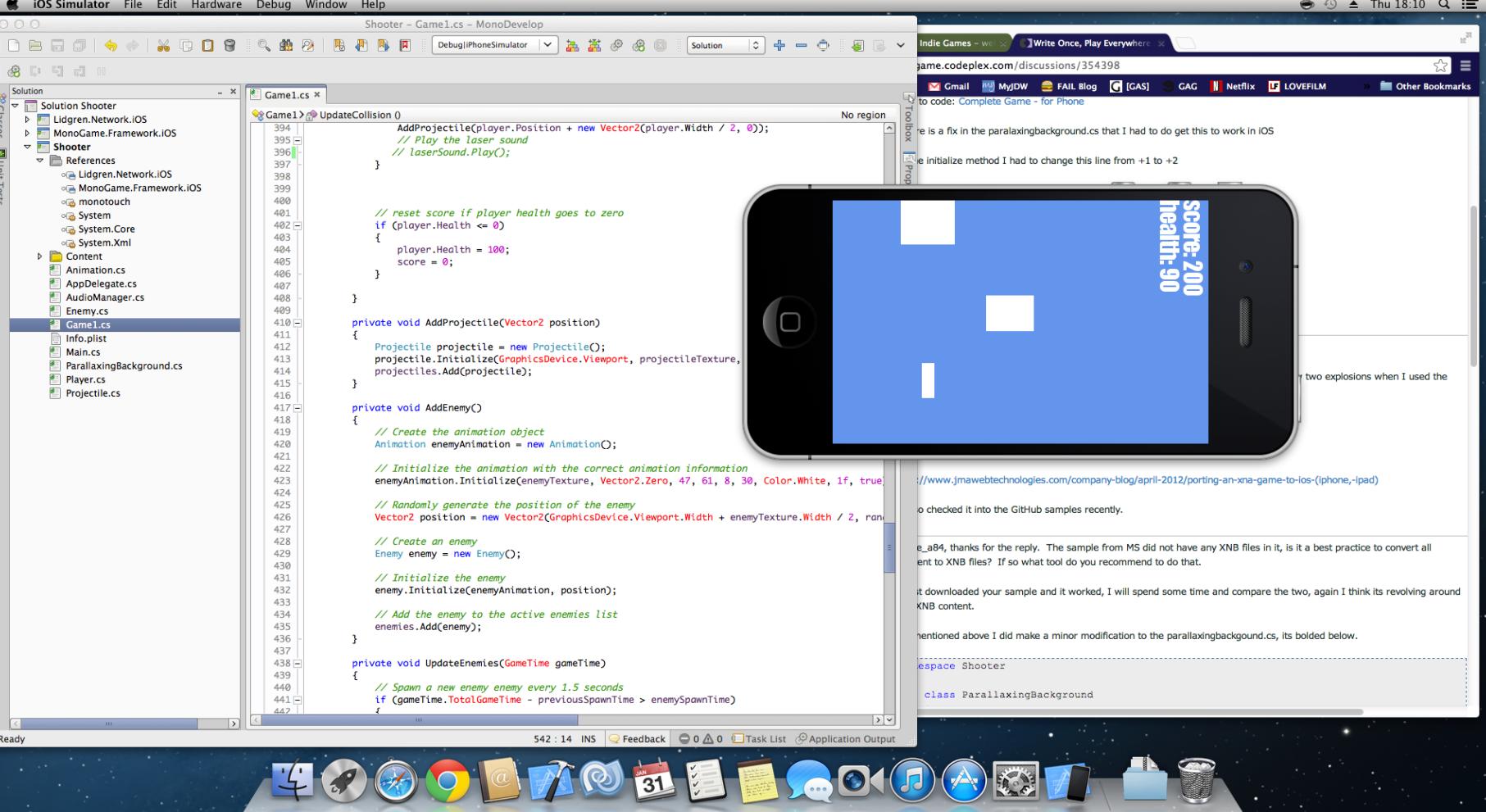Click the blue plus zoom-in icon
Viewport: 1486px width, 812px height.
[779, 46]
